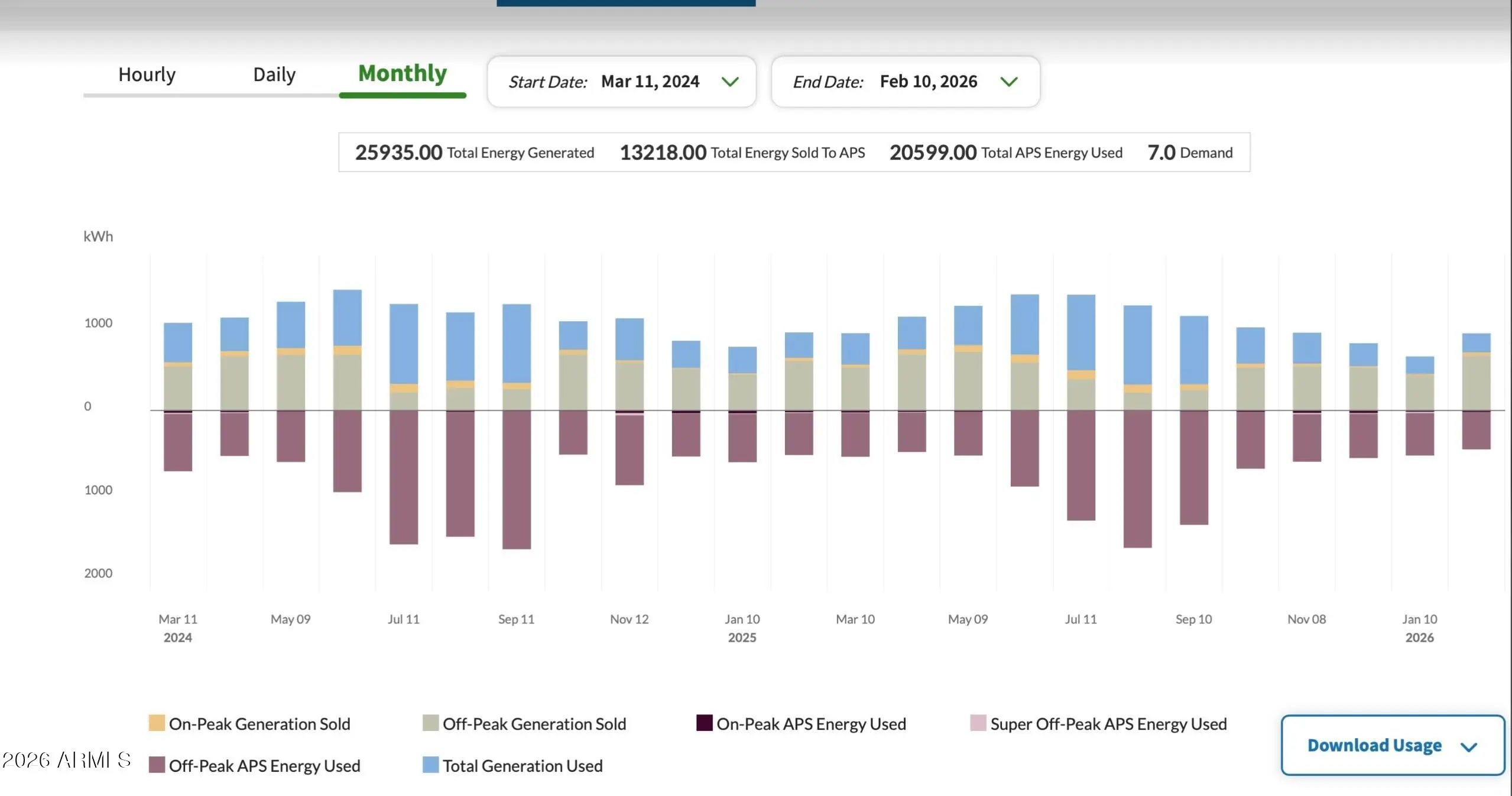Screen dimensions: 1512x796
Task: Click Total Generation Used blue swatch
Action: pyautogui.click(x=431, y=765)
